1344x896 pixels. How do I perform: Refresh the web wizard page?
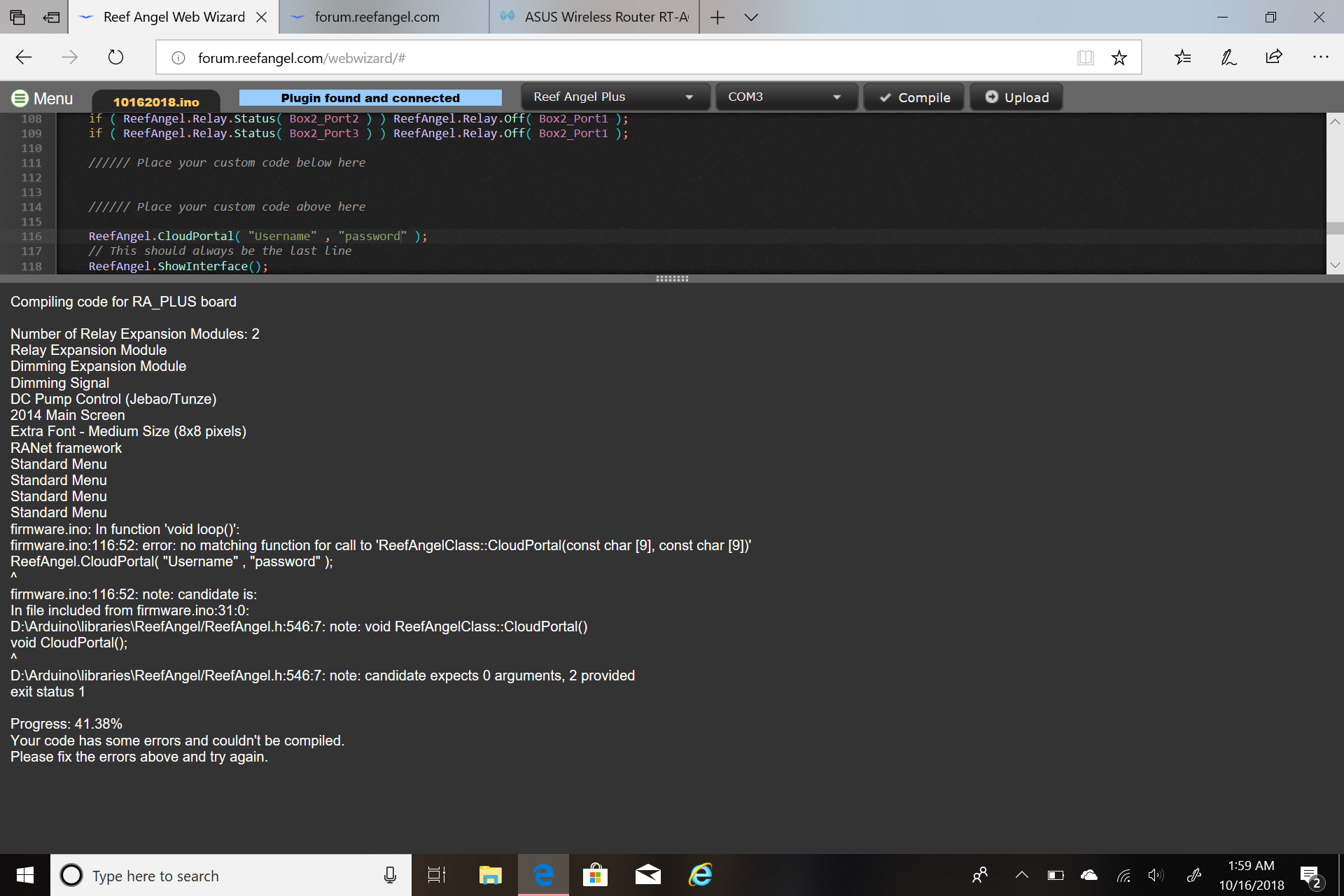[115, 57]
